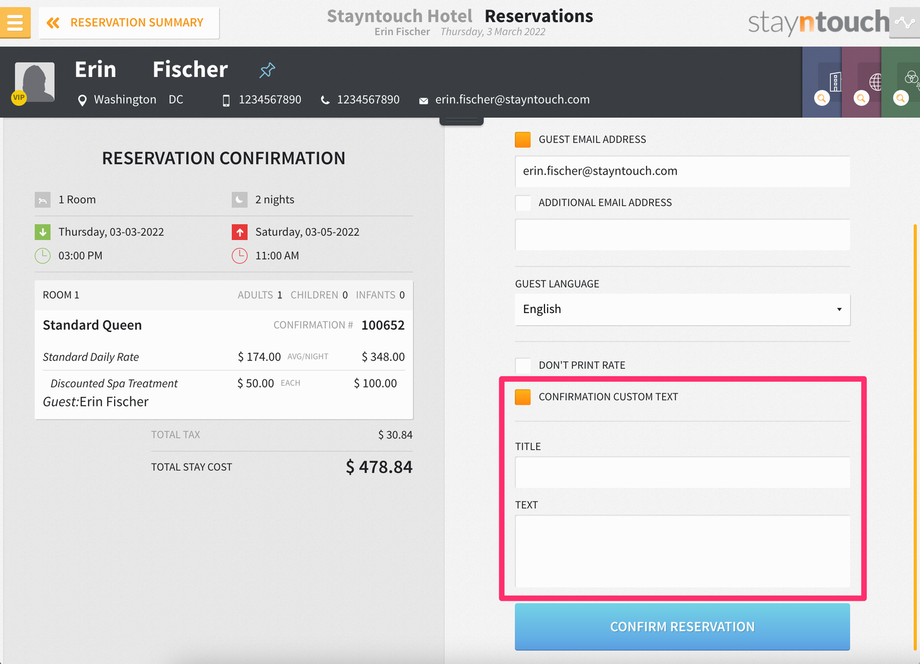Enable the Don't Print Rate checkbox
The width and height of the screenshot is (920, 664).
[523, 365]
